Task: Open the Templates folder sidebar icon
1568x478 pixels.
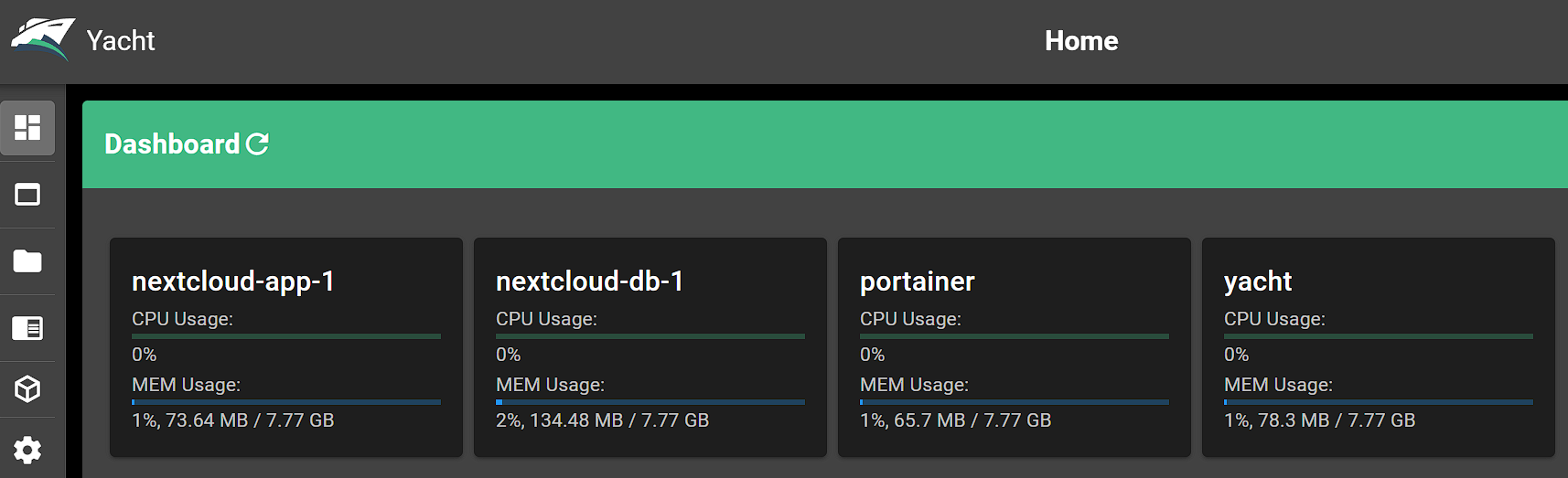Action: pos(27,261)
